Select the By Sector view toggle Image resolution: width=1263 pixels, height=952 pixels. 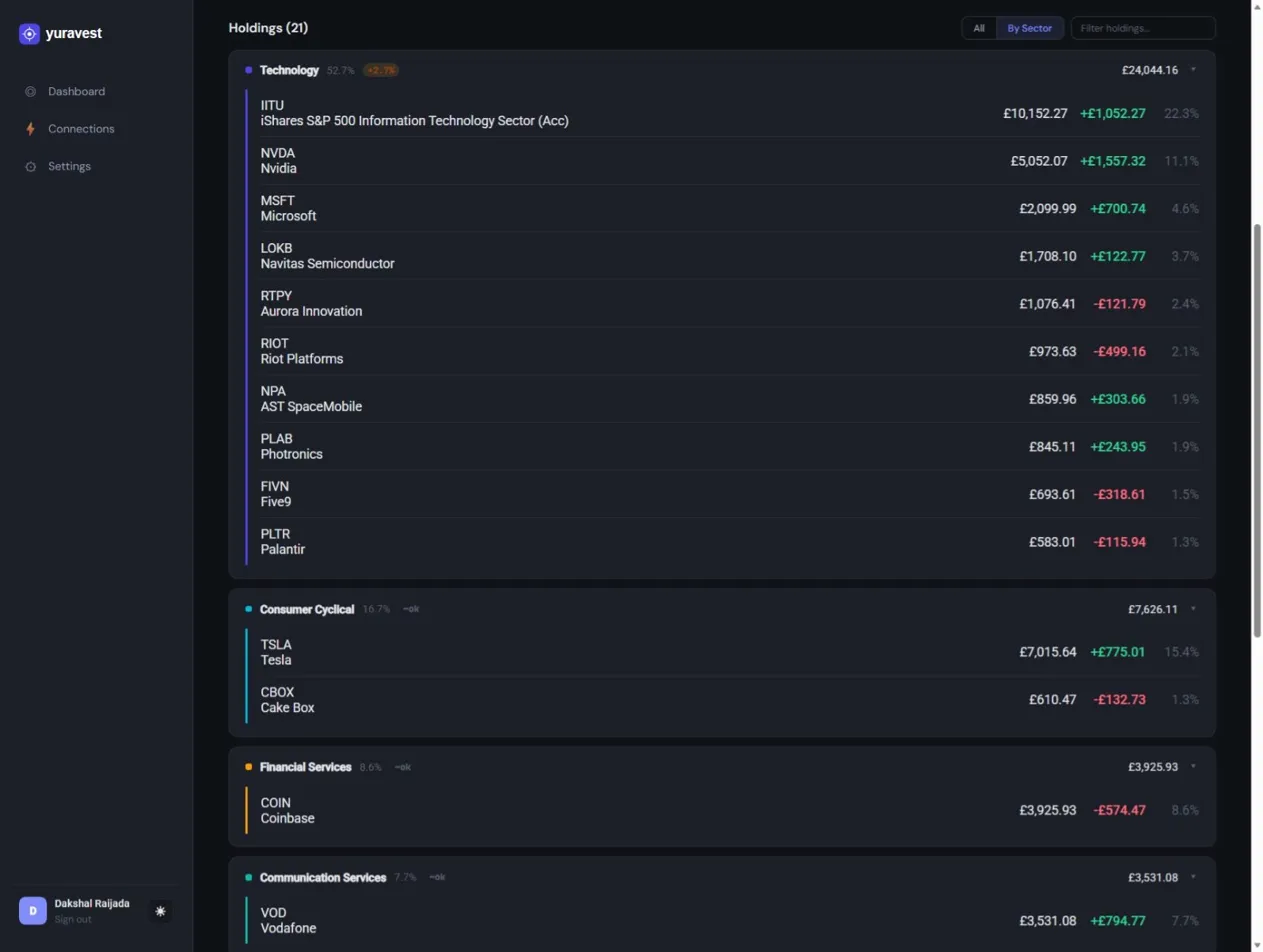point(1029,28)
